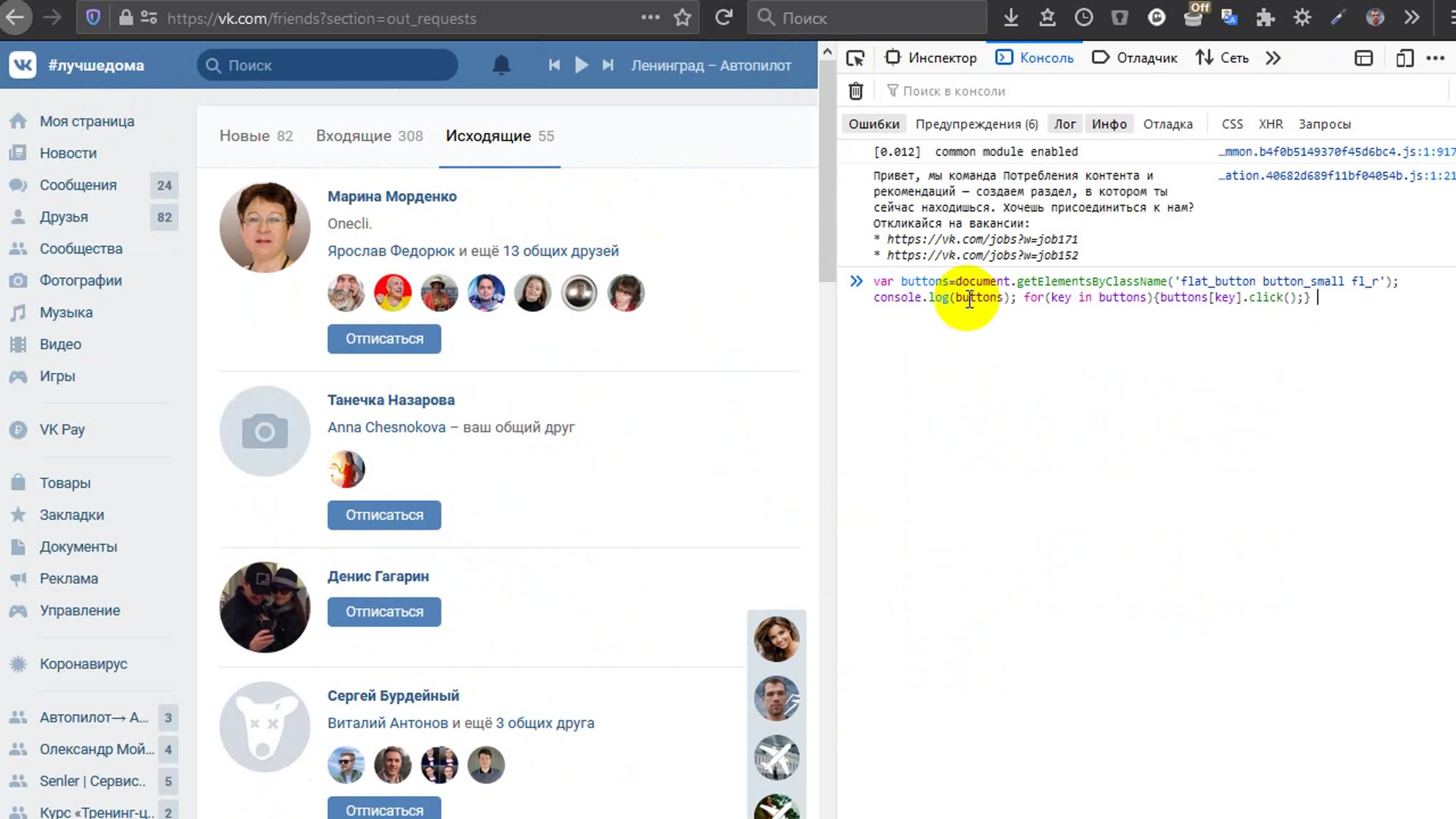
Task: Click the page scrollbar up arrow
Action: [x=828, y=52]
